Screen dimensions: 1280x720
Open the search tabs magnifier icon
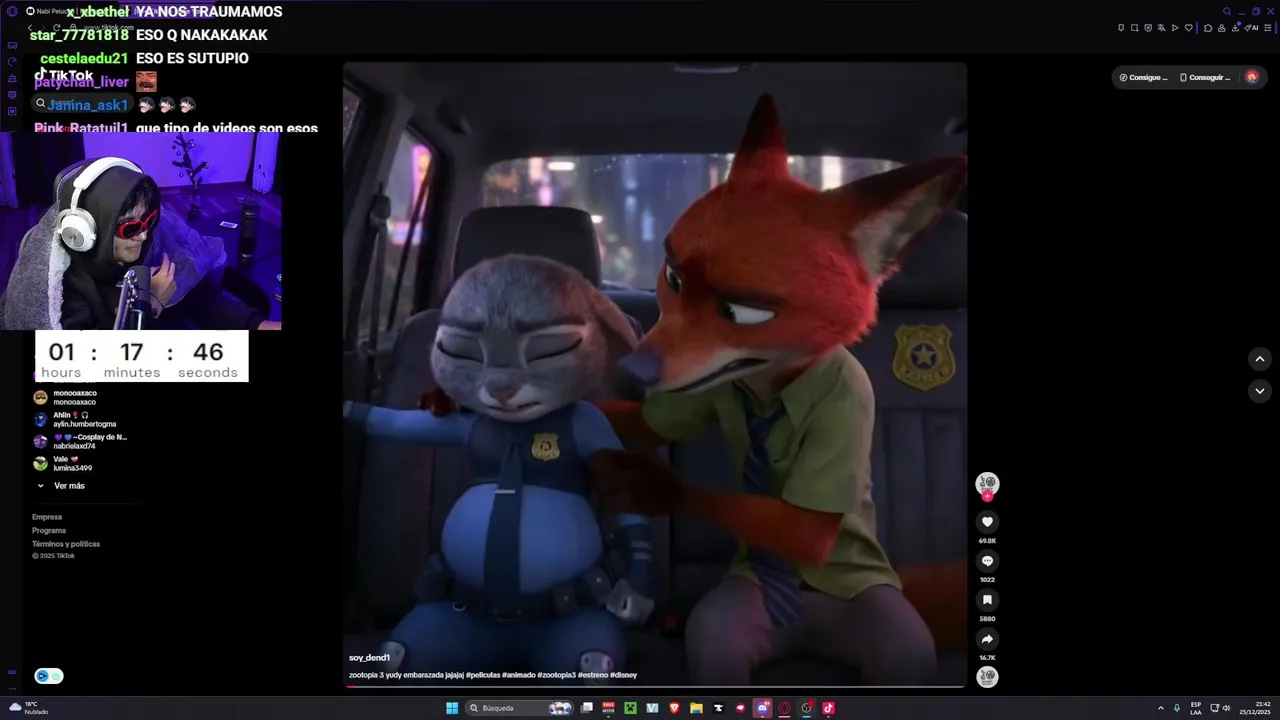(1227, 11)
